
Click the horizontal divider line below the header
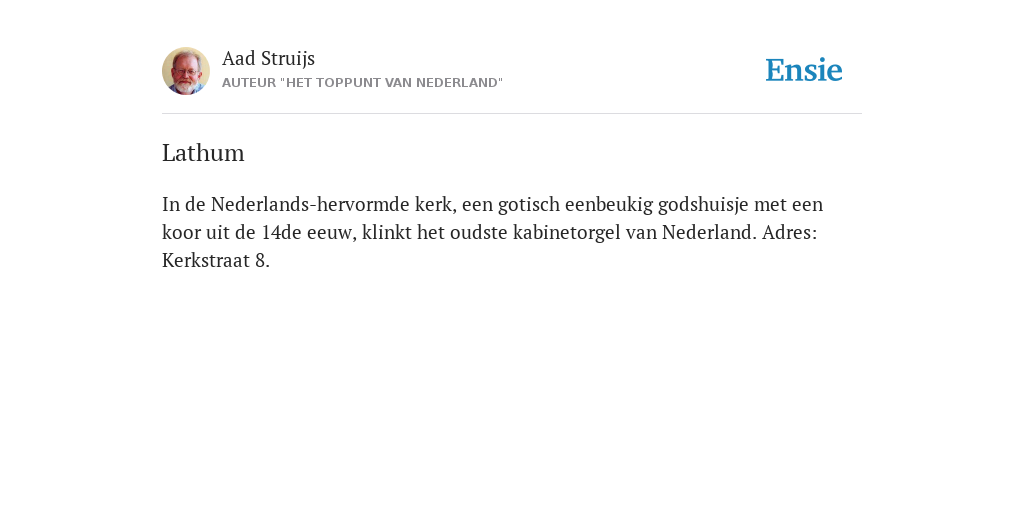tap(512, 114)
